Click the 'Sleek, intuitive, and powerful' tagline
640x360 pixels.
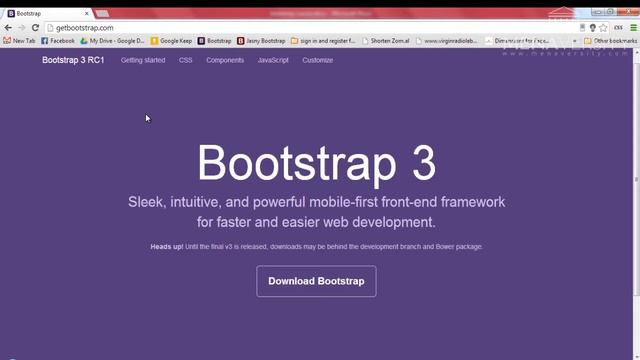click(316, 212)
